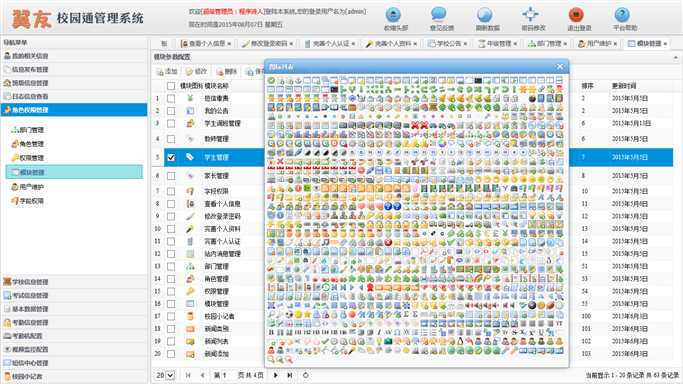Pick the soccer ball icon in picker grid
The image size is (683, 384).
(x=289, y=314)
